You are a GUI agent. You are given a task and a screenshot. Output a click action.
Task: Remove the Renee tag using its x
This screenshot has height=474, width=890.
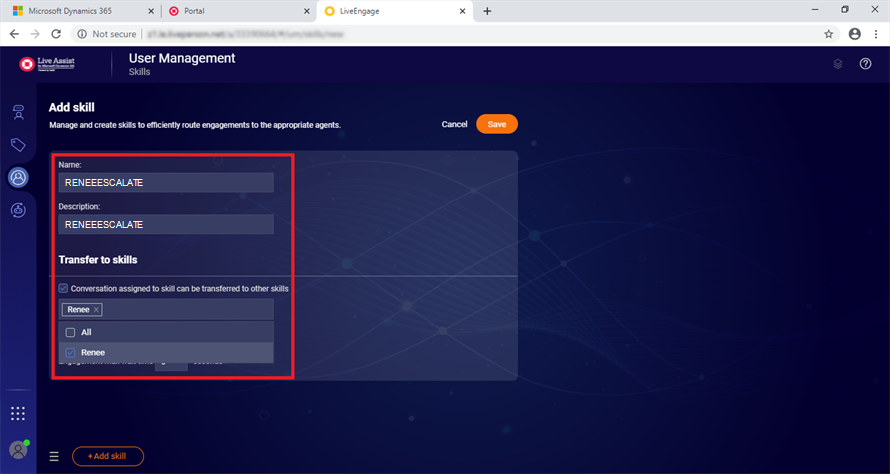point(97,310)
